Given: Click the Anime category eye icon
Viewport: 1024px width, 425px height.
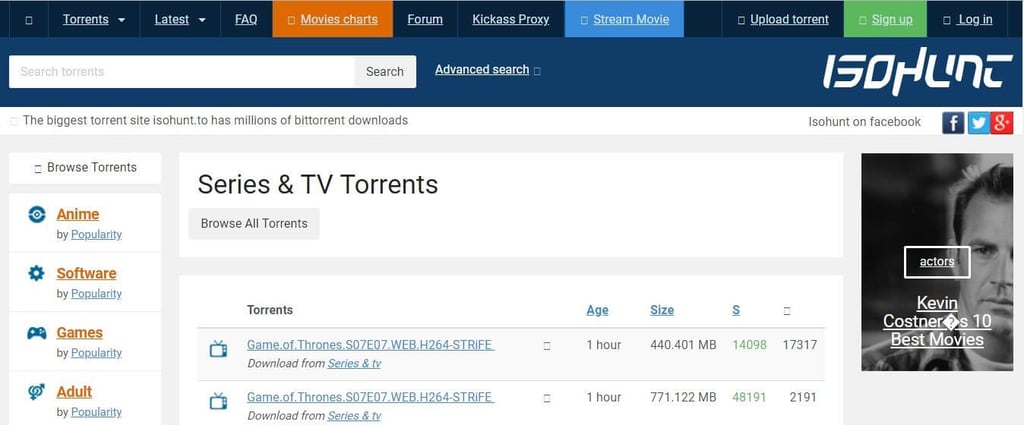Looking at the screenshot, I should (x=37, y=214).
